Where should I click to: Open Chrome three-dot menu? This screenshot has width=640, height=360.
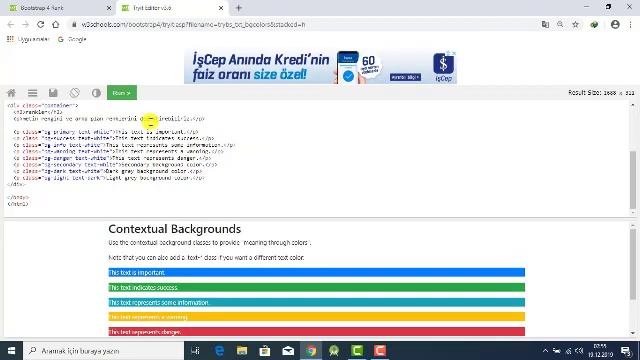[630, 24]
